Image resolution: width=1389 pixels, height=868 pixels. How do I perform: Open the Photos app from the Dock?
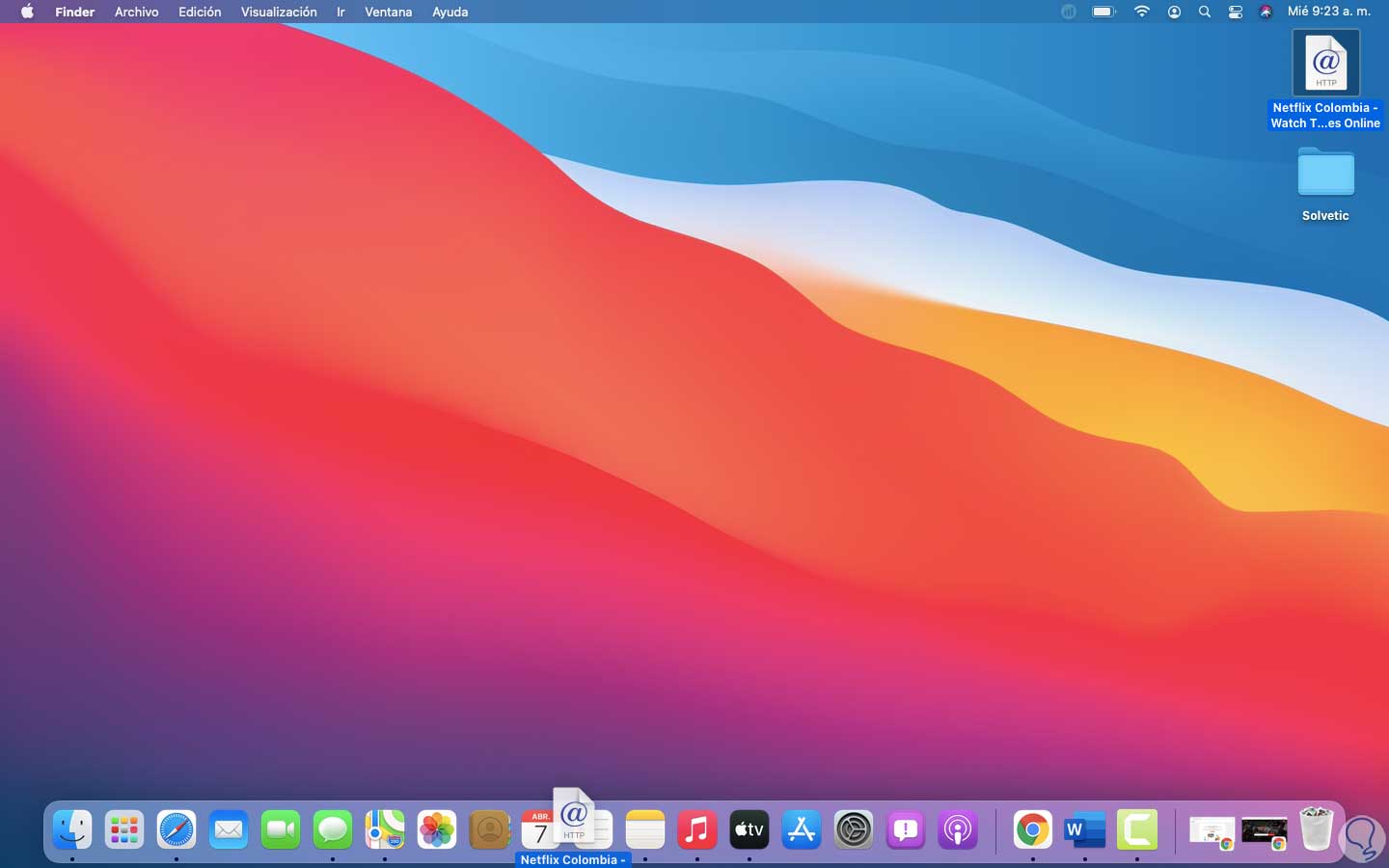click(x=437, y=829)
